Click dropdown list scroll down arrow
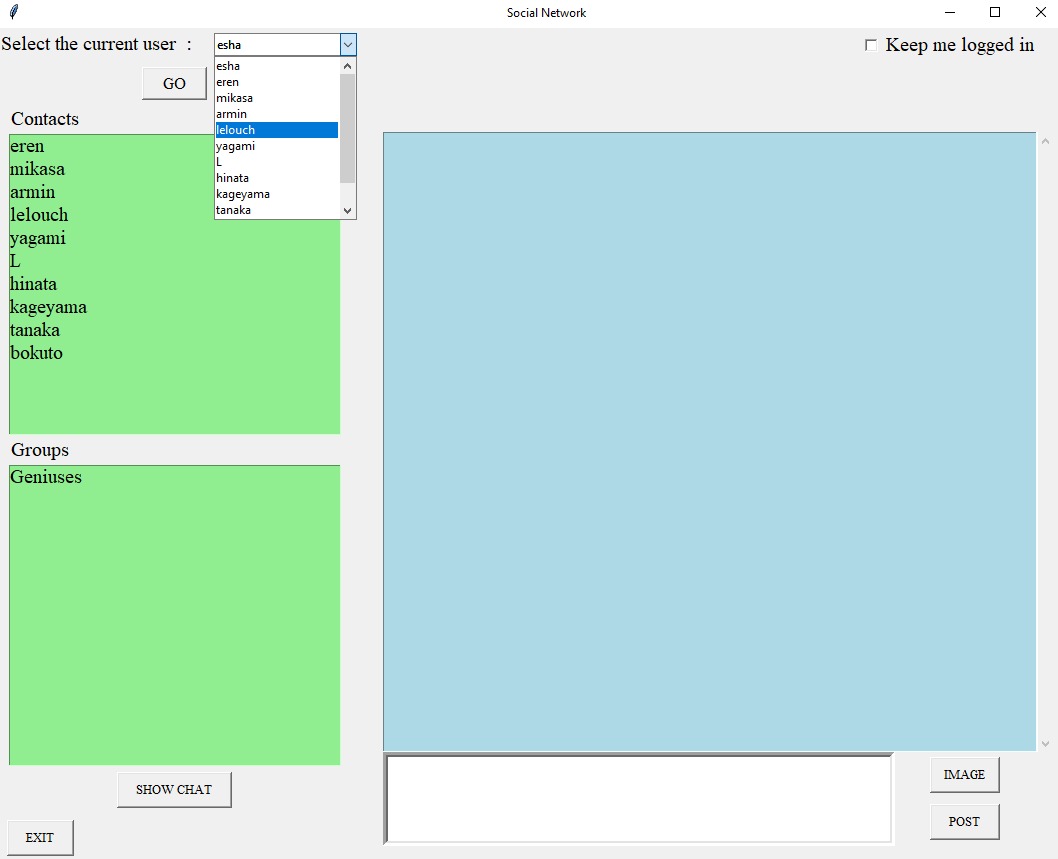Viewport: 1058px width, 859px height. (347, 211)
